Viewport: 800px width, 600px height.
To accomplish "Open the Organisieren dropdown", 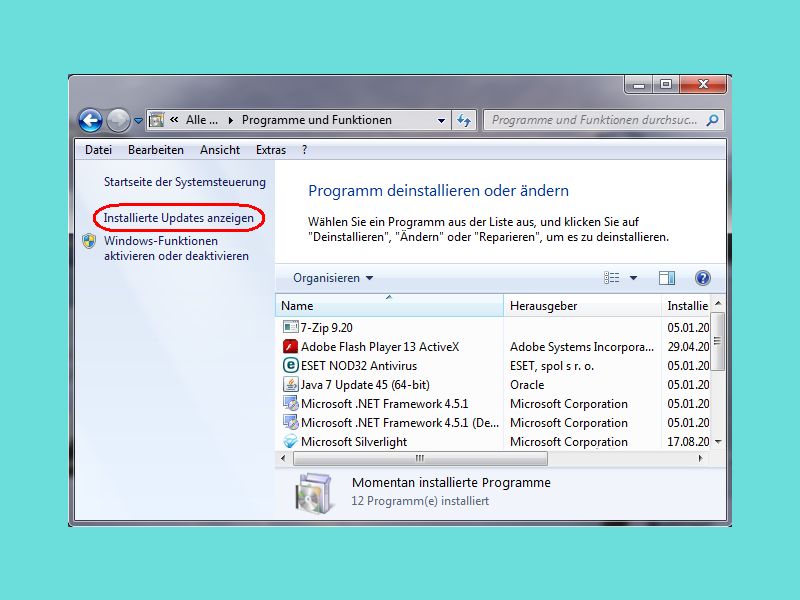I will click(333, 278).
